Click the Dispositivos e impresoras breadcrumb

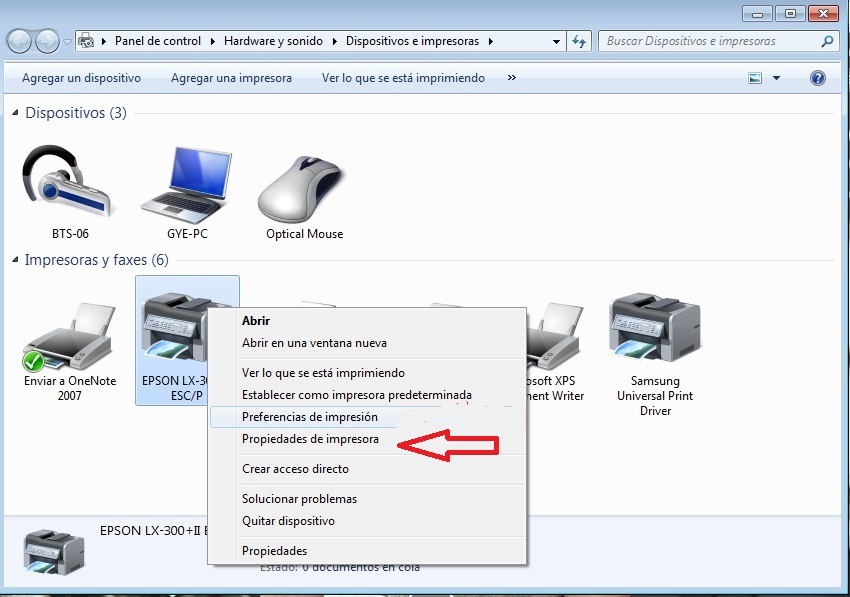coord(413,41)
